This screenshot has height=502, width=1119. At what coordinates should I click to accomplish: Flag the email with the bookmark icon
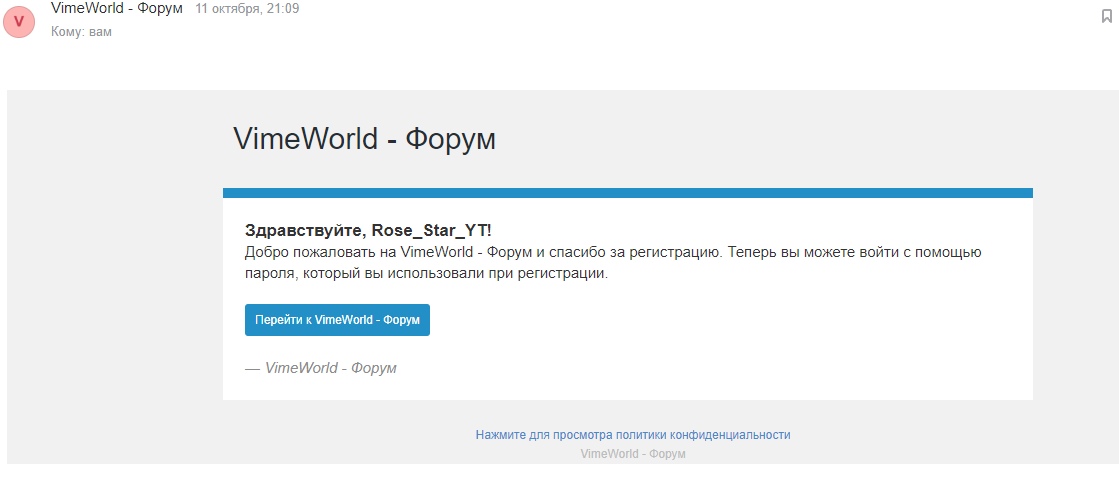[x=1106, y=16]
